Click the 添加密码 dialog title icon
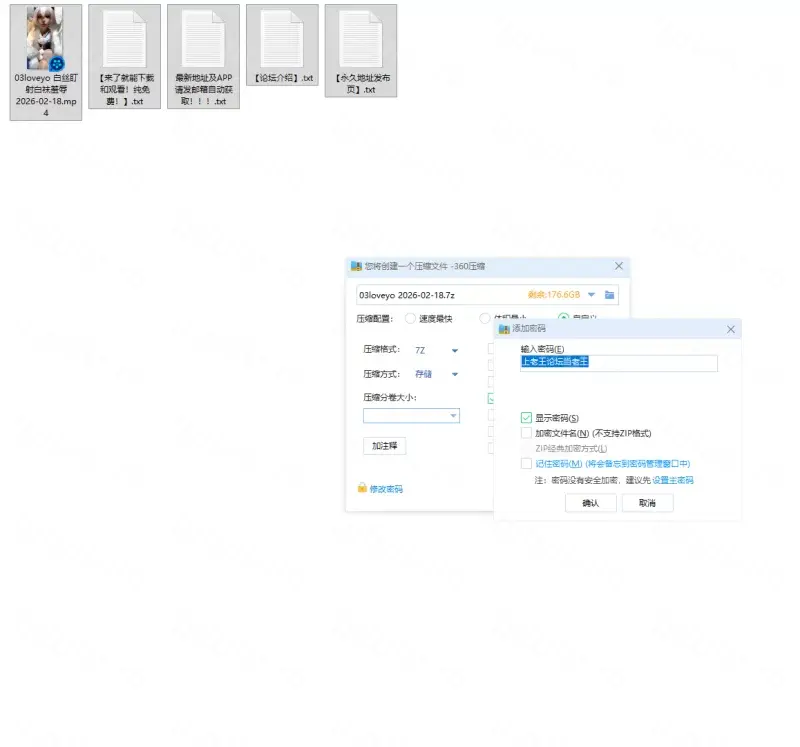This screenshot has width=800, height=747. click(x=504, y=329)
